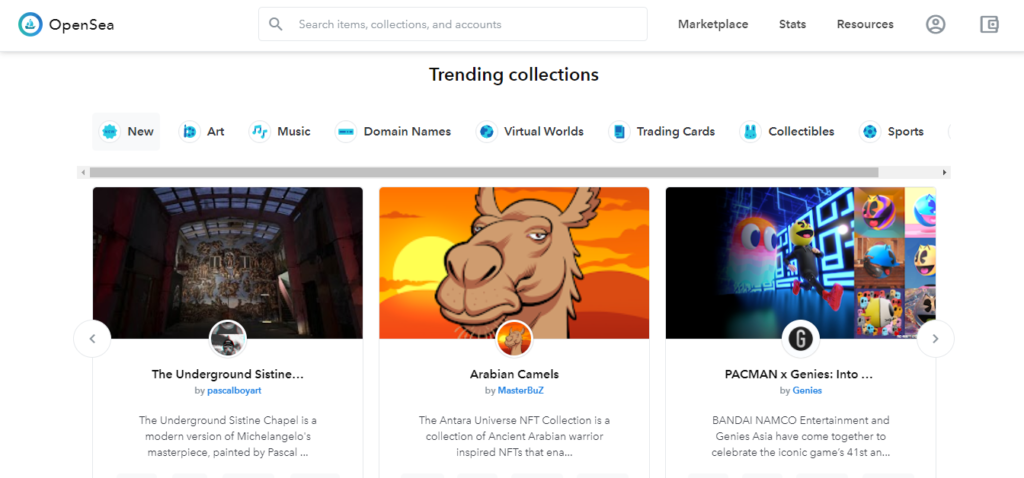Select the Collectibles bunny icon
This screenshot has width=1024, height=478.
click(750, 131)
